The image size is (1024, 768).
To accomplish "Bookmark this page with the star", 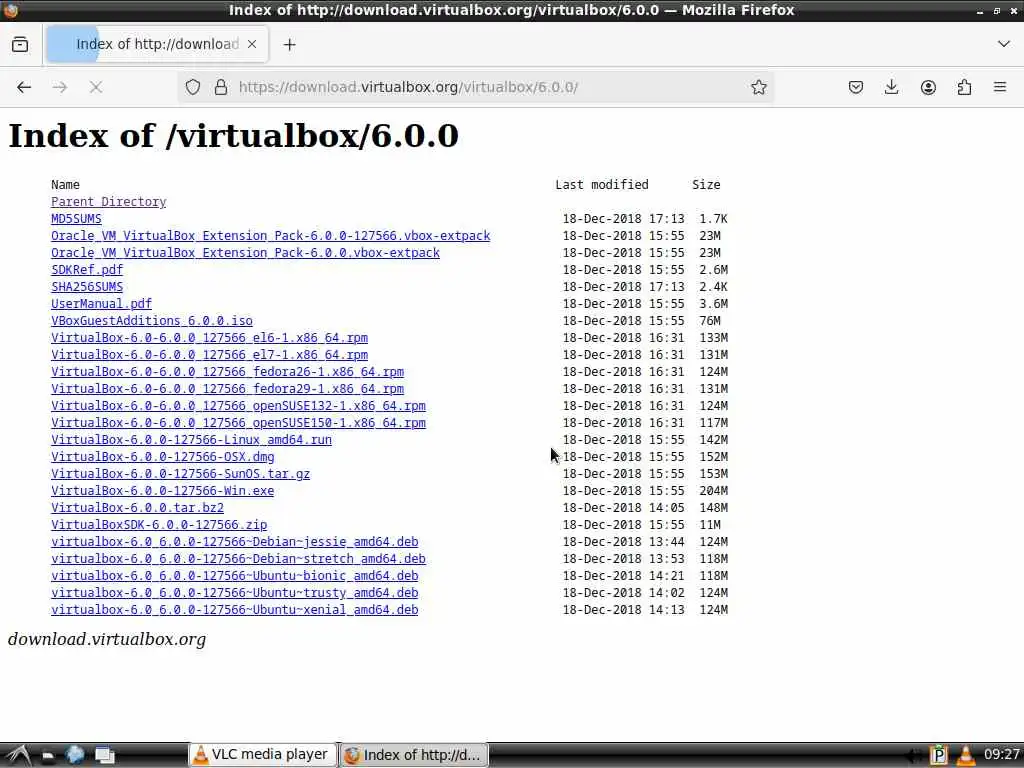I will pos(758,87).
